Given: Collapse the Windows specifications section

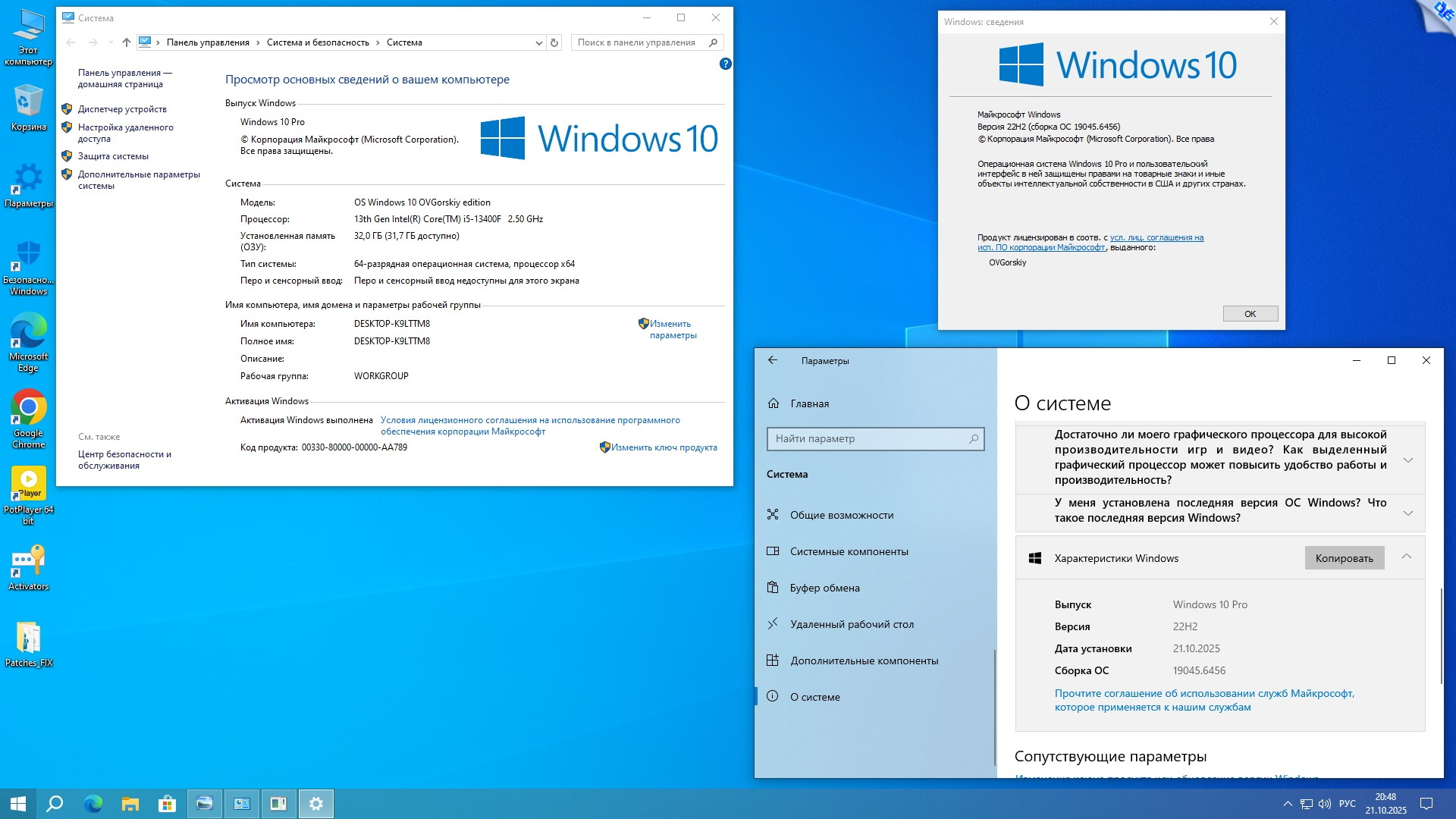Looking at the screenshot, I should [x=1406, y=557].
